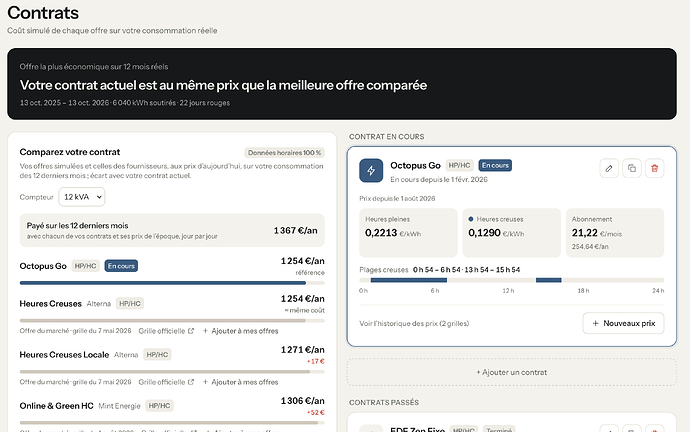This screenshot has width=690, height=432.
Task: Click the Plages creuses timeline bar
Action: (512, 280)
